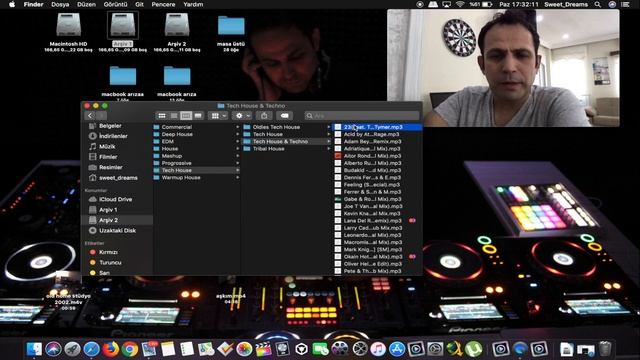Open the Yardım menu

193,4
